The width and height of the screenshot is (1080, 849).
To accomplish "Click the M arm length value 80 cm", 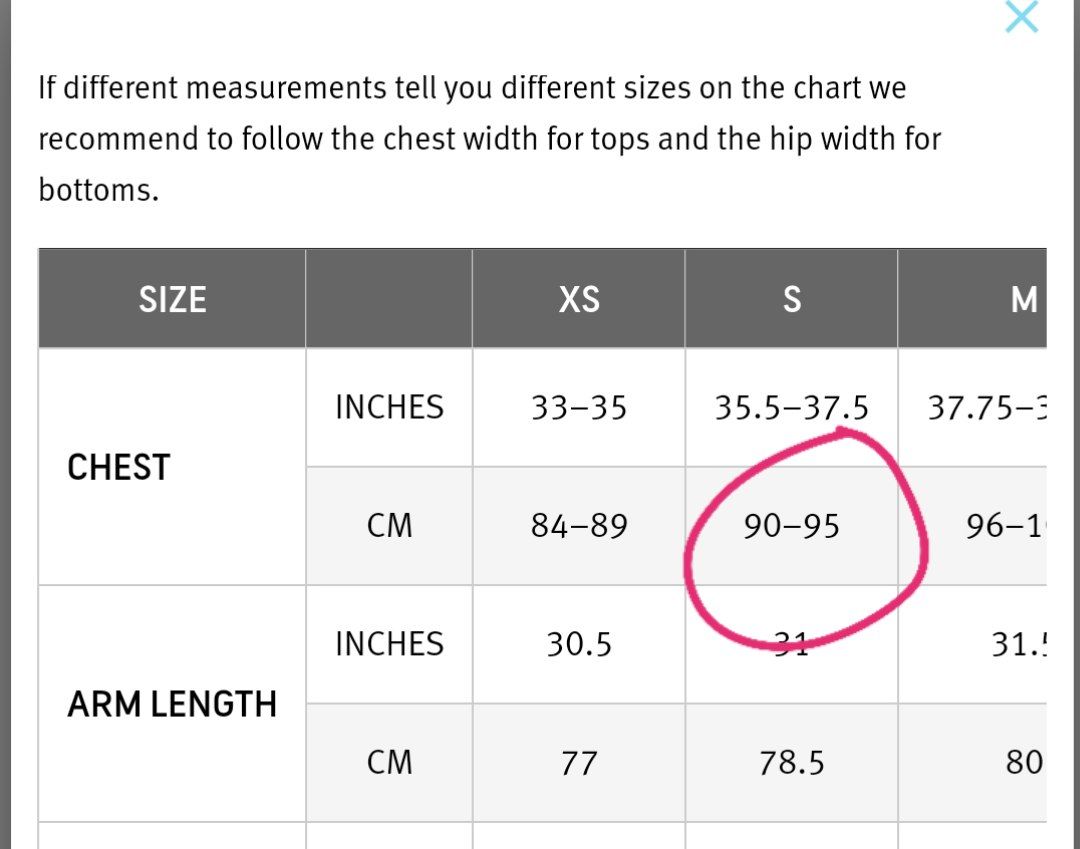I will (1024, 763).
